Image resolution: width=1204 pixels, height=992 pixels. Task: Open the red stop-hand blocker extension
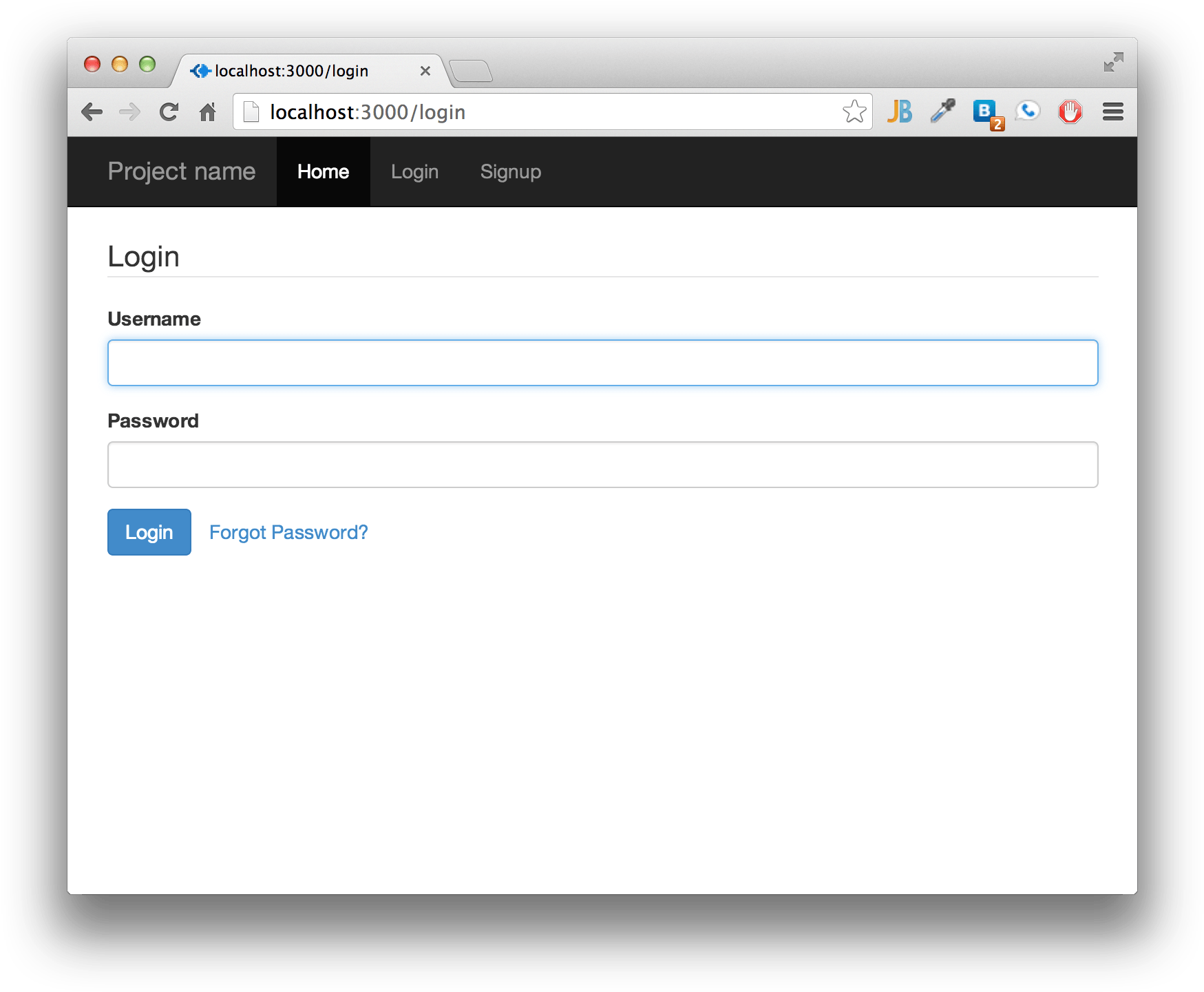(x=1070, y=112)
